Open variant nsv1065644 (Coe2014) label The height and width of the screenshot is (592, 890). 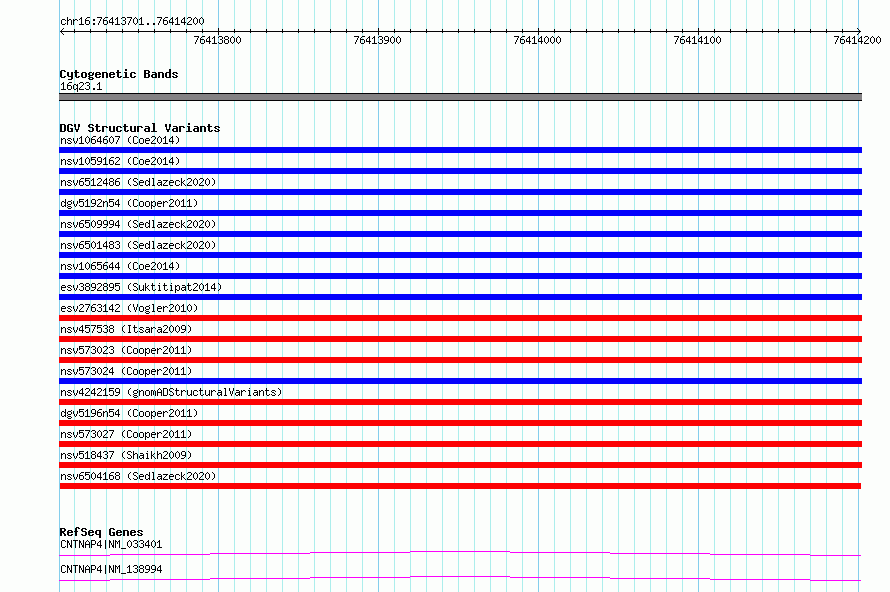pos(120,266)
